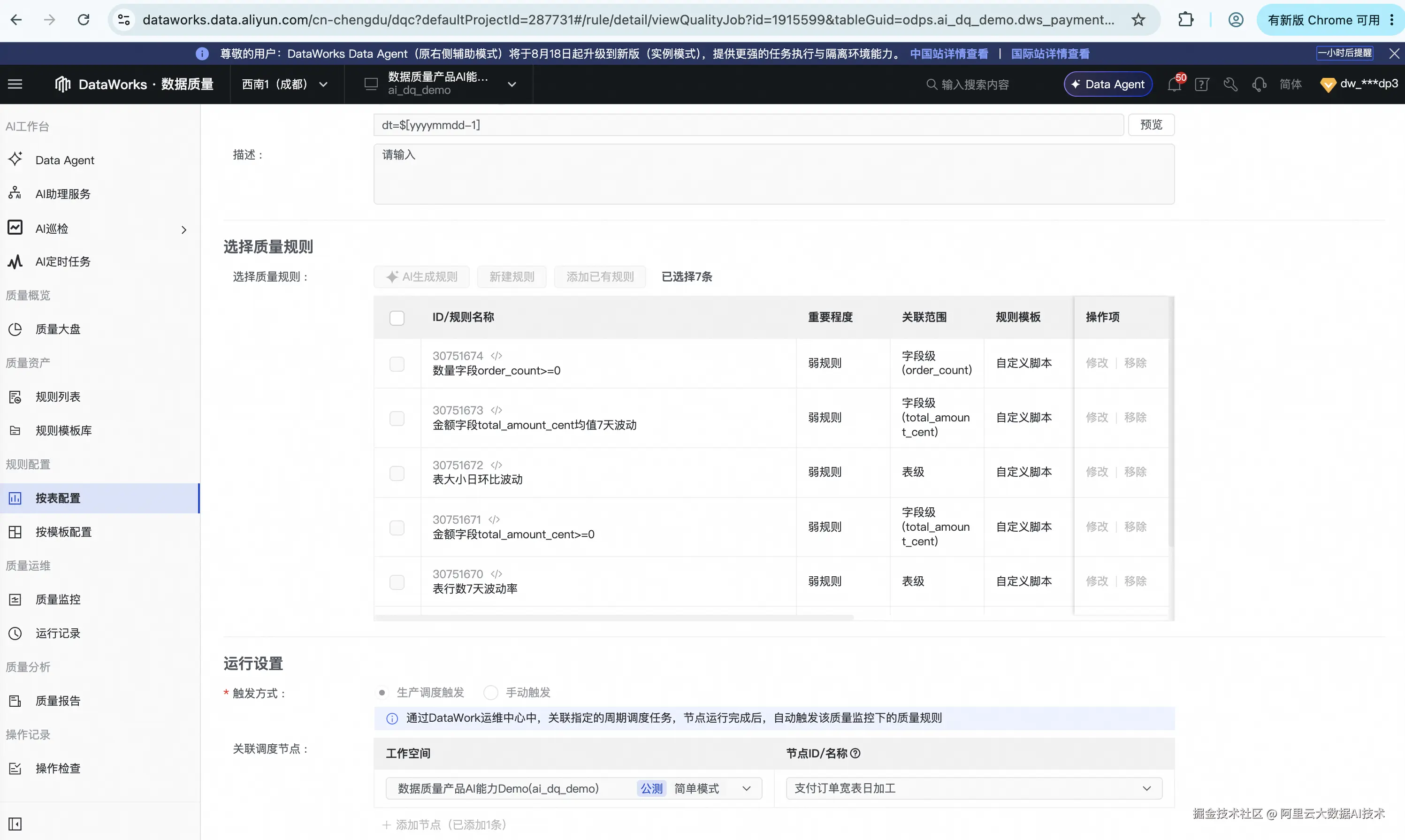This screenshot has height=840, width=1405.
Task: Select 生产调度触发 radio option
Action: tap(382, 692)
